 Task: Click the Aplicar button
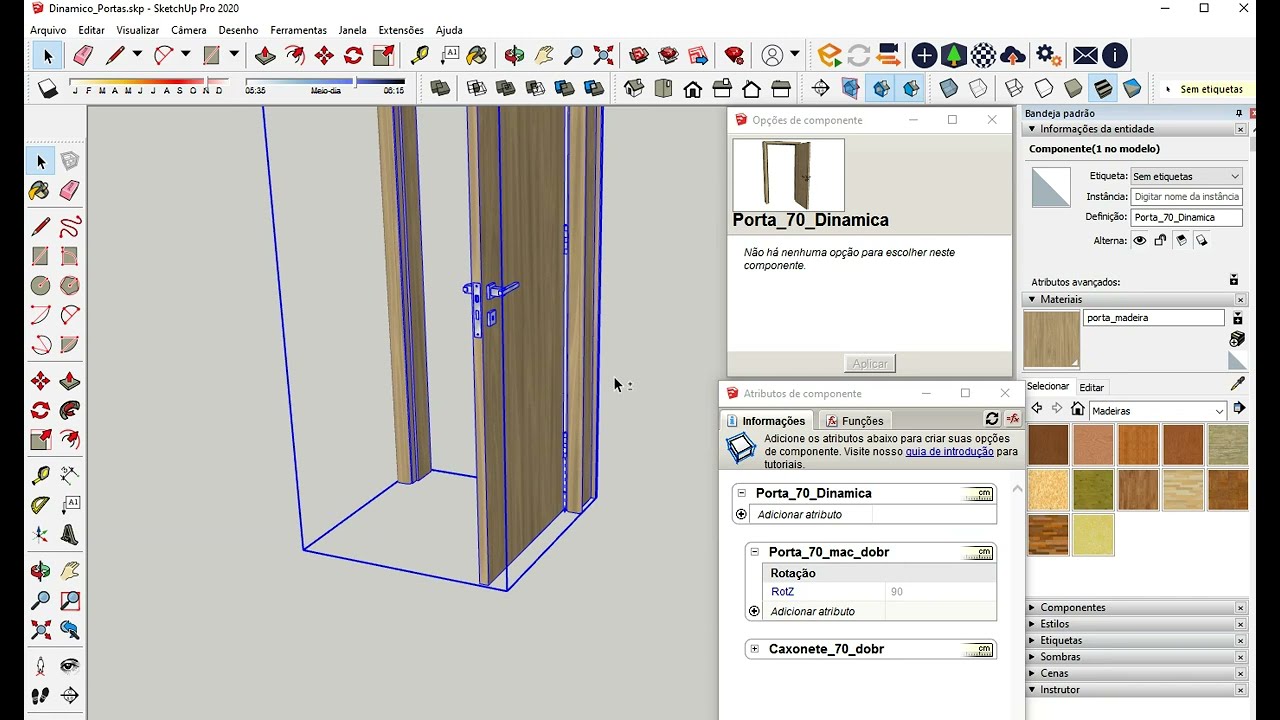coord(869,364)
